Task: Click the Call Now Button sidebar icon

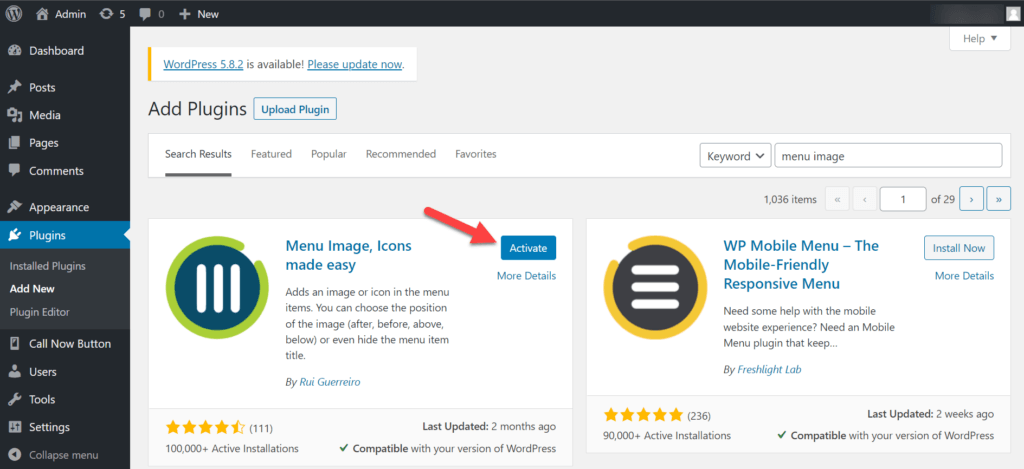Action: point(14,344)
